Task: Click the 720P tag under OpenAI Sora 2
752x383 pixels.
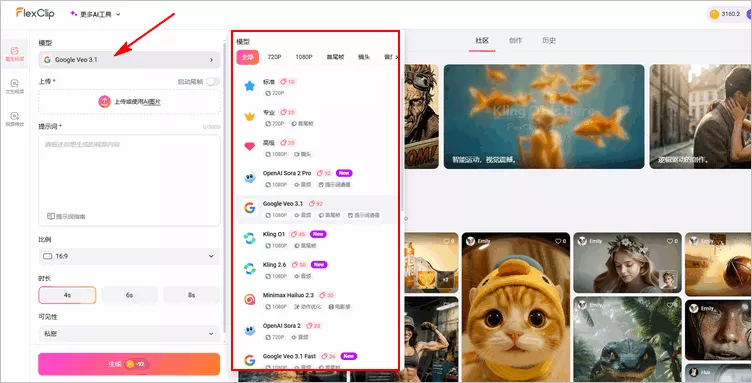Action: pos(275,337)
